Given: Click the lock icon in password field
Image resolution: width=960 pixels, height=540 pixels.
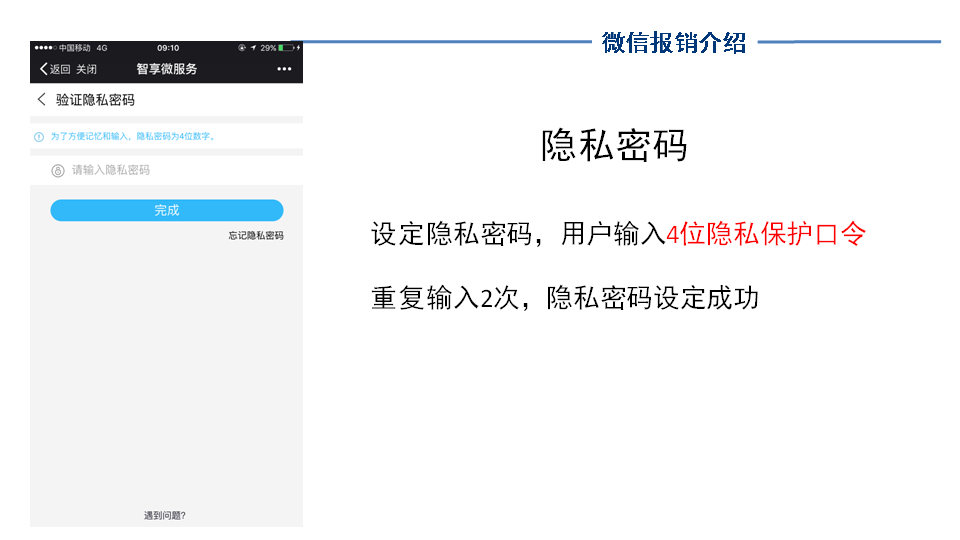Looking at the screenshot, I should tap(58, 171).
